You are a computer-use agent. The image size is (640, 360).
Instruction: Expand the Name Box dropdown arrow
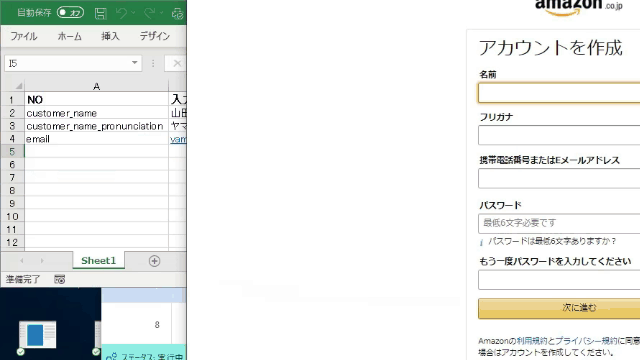(134, 63)
